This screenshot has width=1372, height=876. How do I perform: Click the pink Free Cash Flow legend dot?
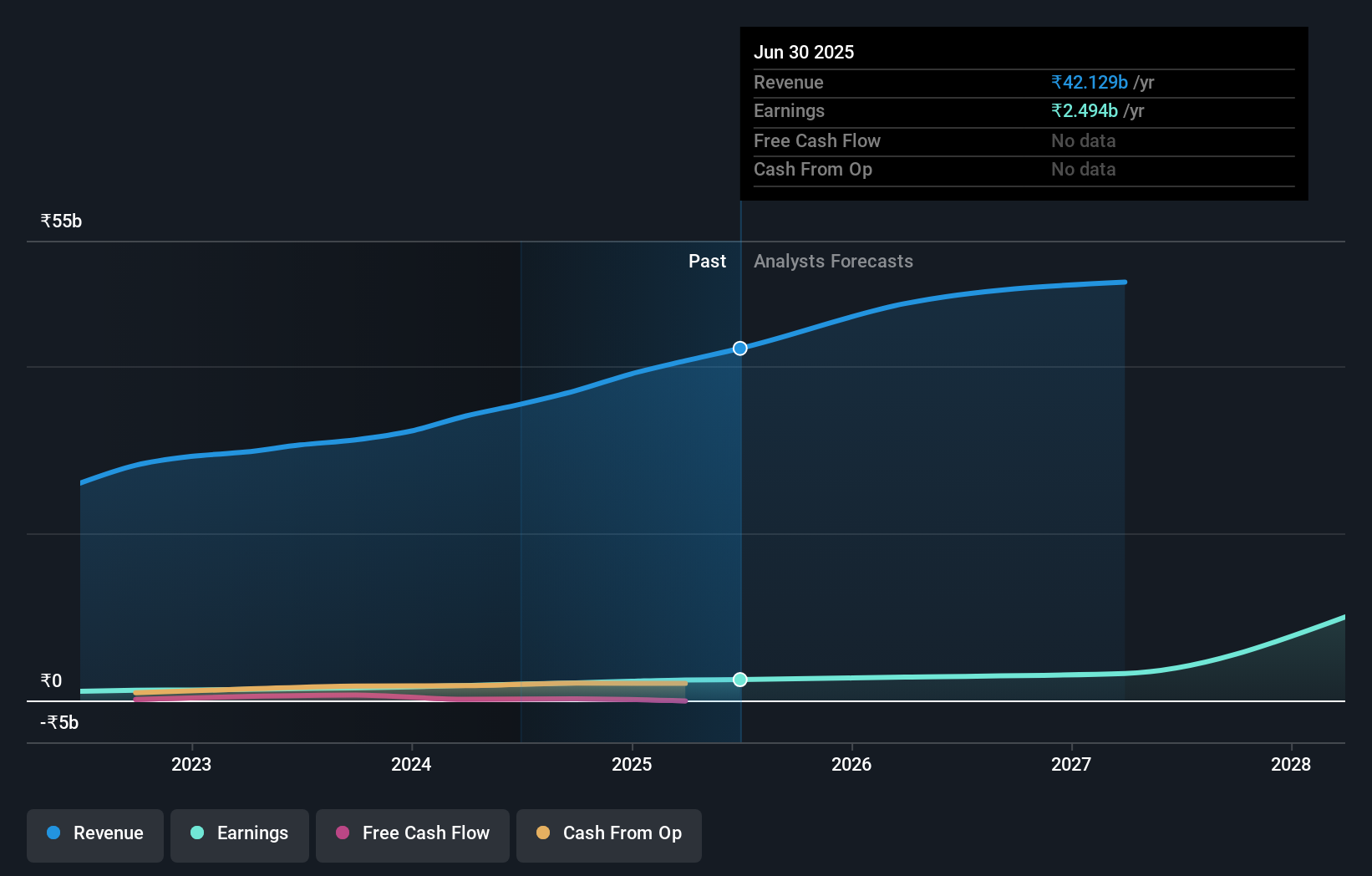(343, 833)
